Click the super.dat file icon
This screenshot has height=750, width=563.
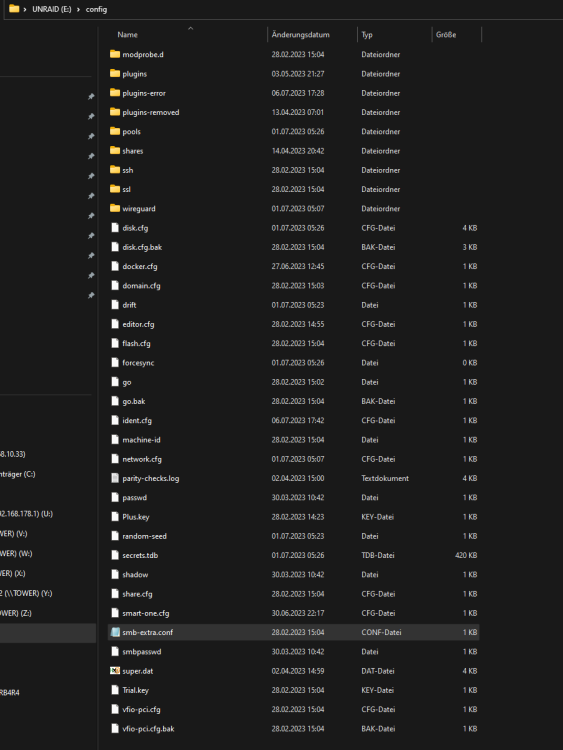click(115, 671)
